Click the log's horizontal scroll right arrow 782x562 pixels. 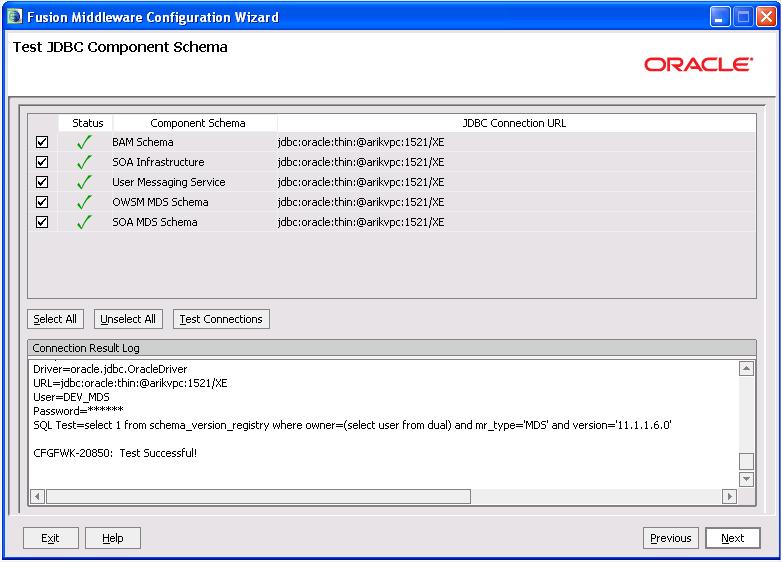click(729, 496)
